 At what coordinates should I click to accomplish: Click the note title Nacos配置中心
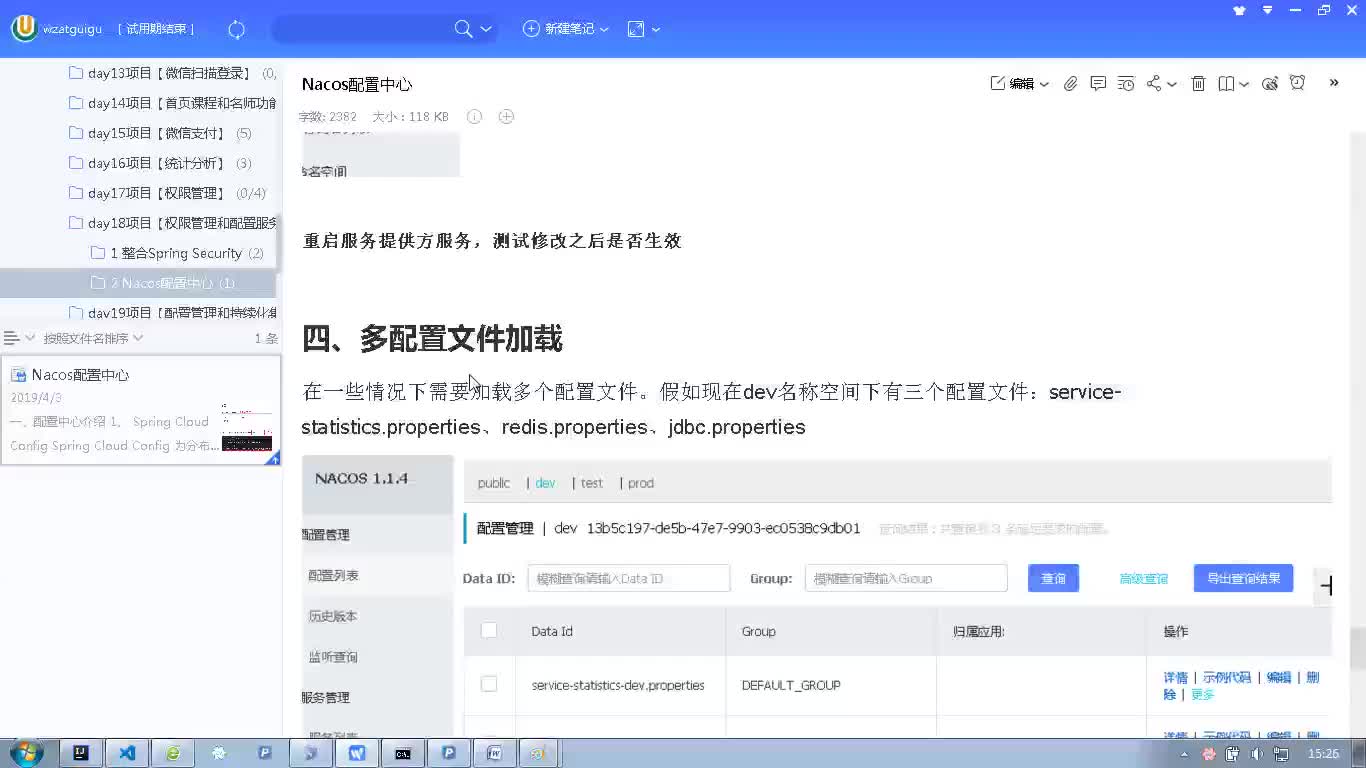pyautogui.click(x=357, y=84)
